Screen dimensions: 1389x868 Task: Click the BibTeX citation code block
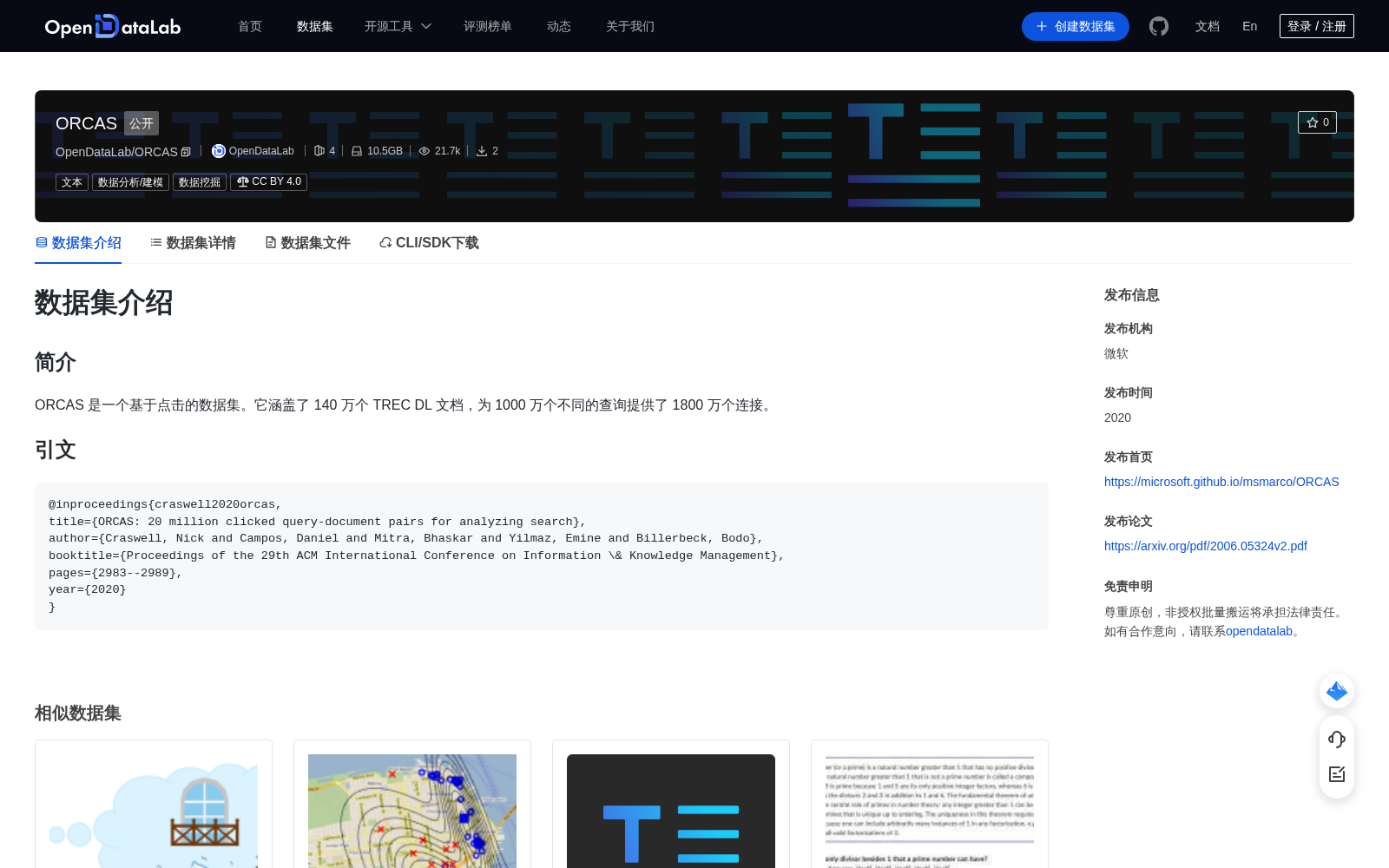point(542,556)
